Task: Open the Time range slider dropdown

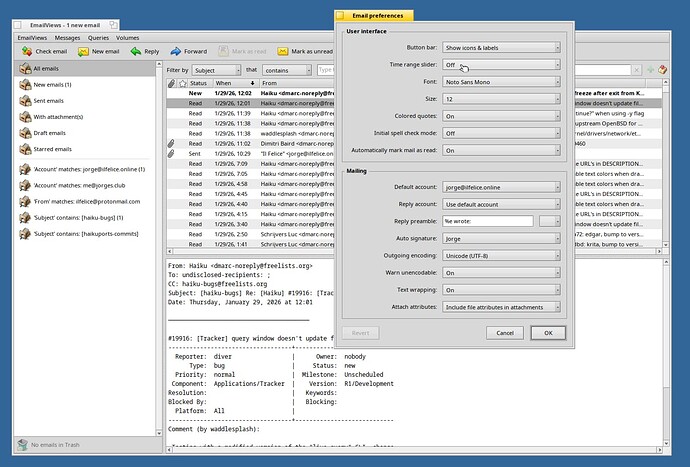Action: (x=501, y=65)
